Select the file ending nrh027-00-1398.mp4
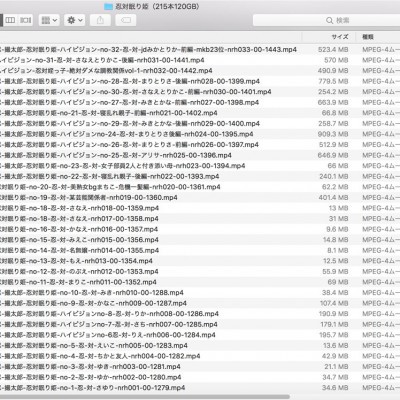This screenshot has height=400, width=400. pyautogui.click(x=200, y=102)
